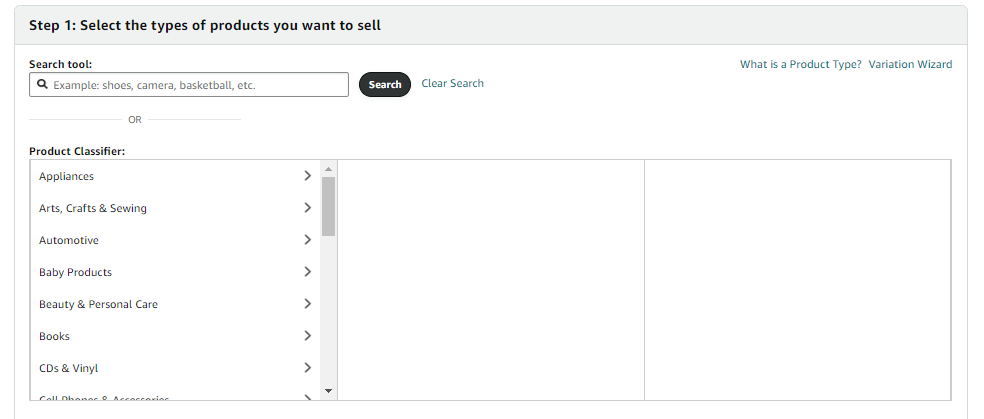
Task: Select Baby Products in classifier
Action: (75, 272)
